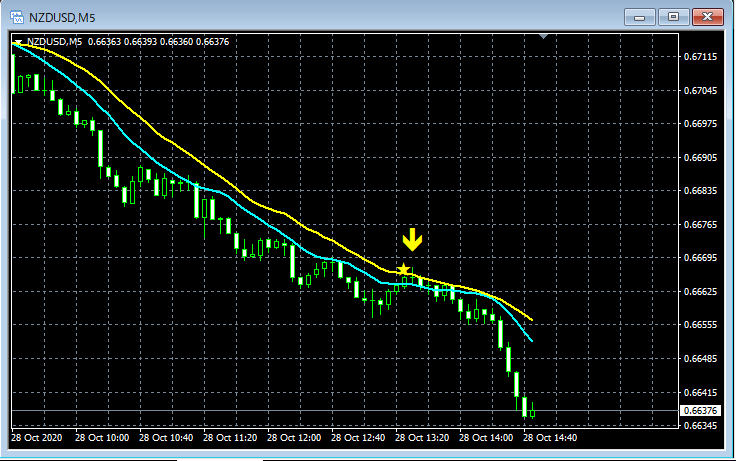The width and height of the screenshot is (736, 461).
Task: Select the yellow down arrow signal
Action: click(x=412, y=240)
